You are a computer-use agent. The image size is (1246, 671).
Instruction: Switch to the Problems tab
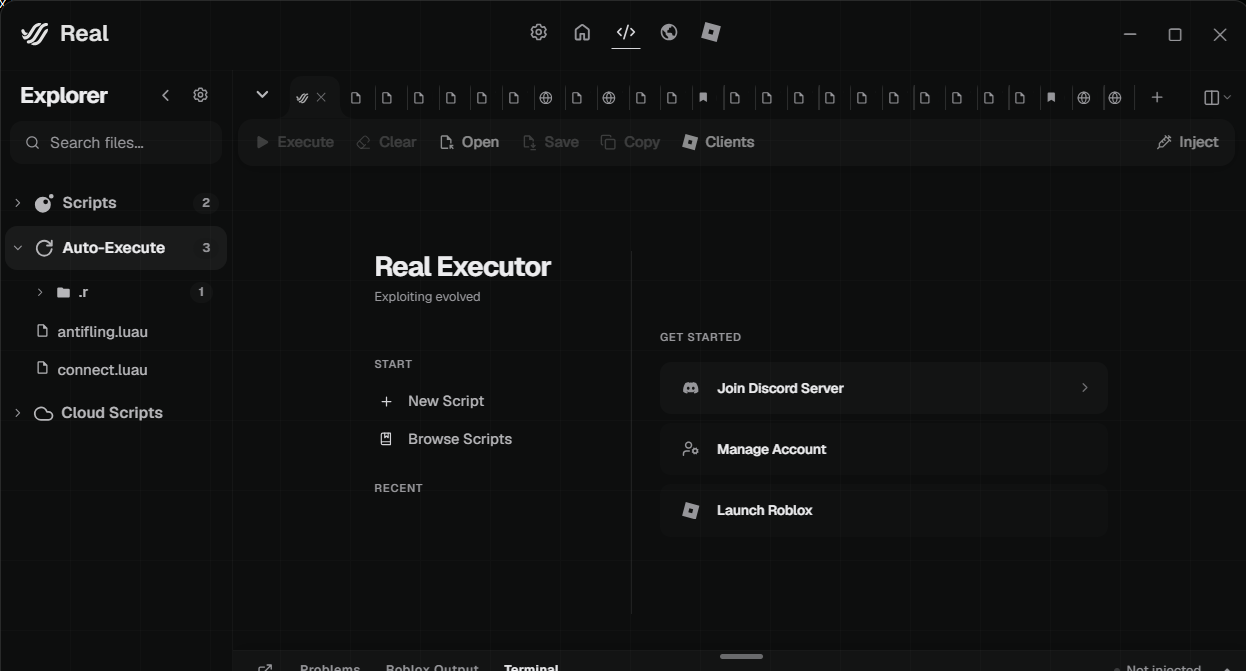point(330,666)
